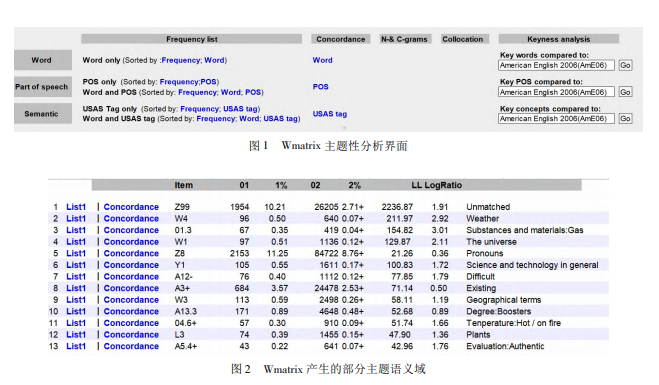Open Concordance for W1 The universe row

pyautogui.click(x=131, y=242)
